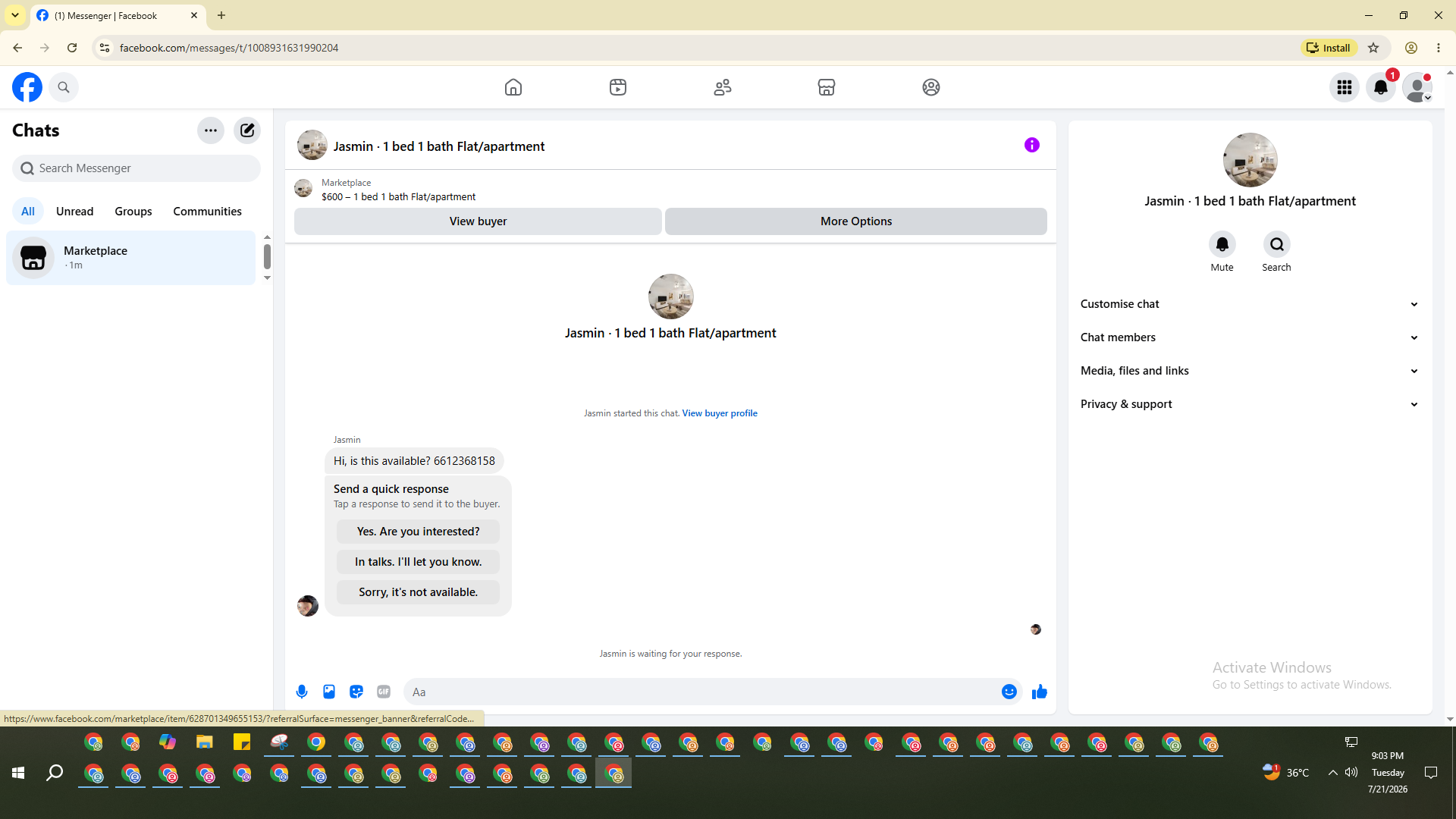Search in conversation using the Search icon
Image resolution: width=1456 pixels, height=819 pixels.
coord(1277,244)
